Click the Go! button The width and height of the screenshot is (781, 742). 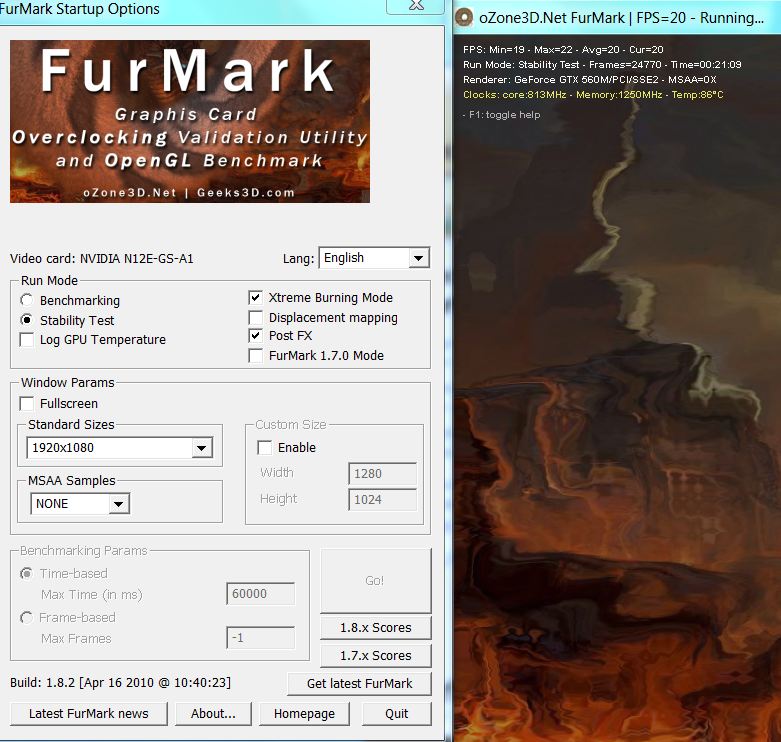point(376,581)
